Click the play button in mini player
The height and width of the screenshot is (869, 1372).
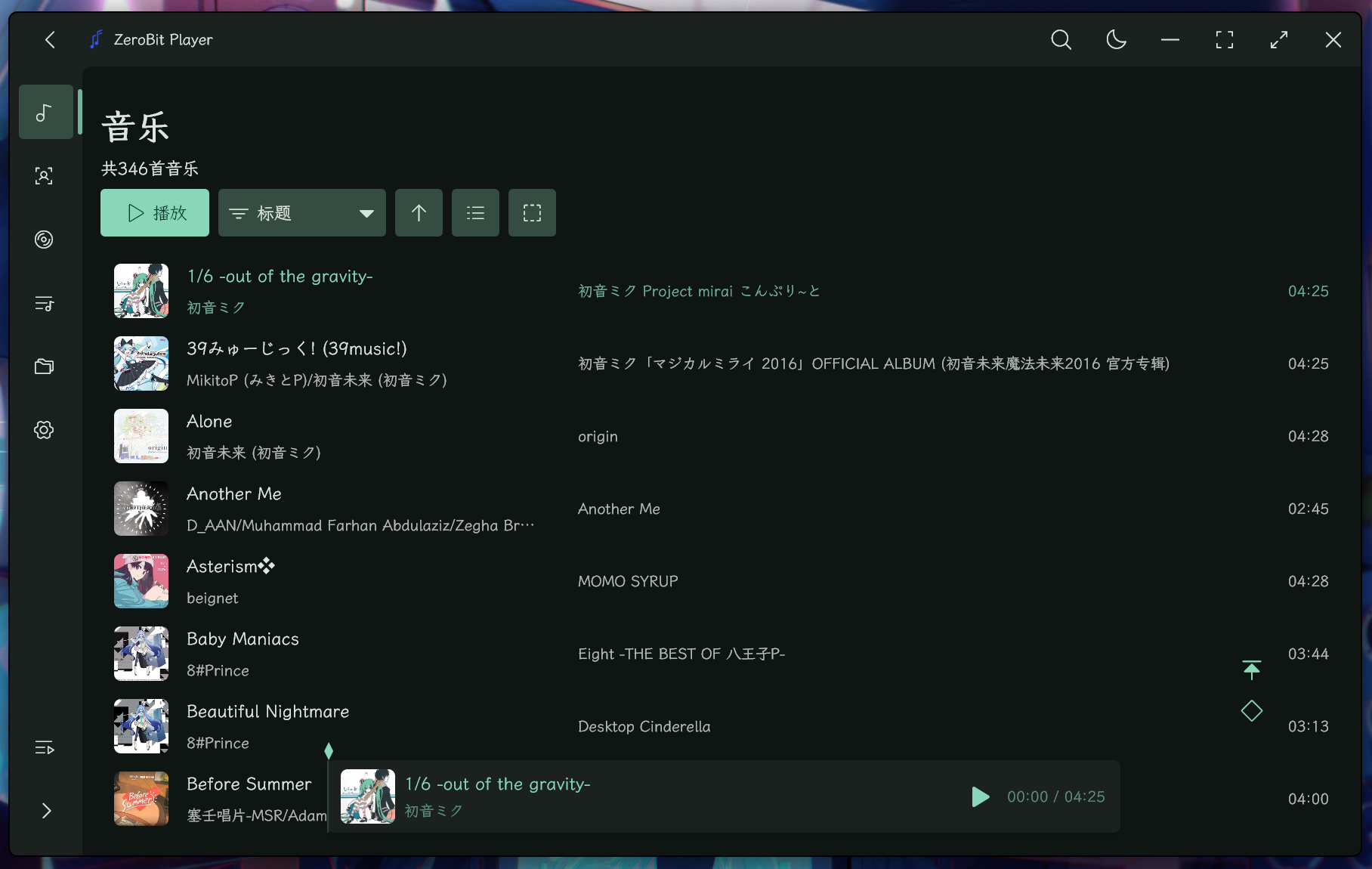pos(981,796)
